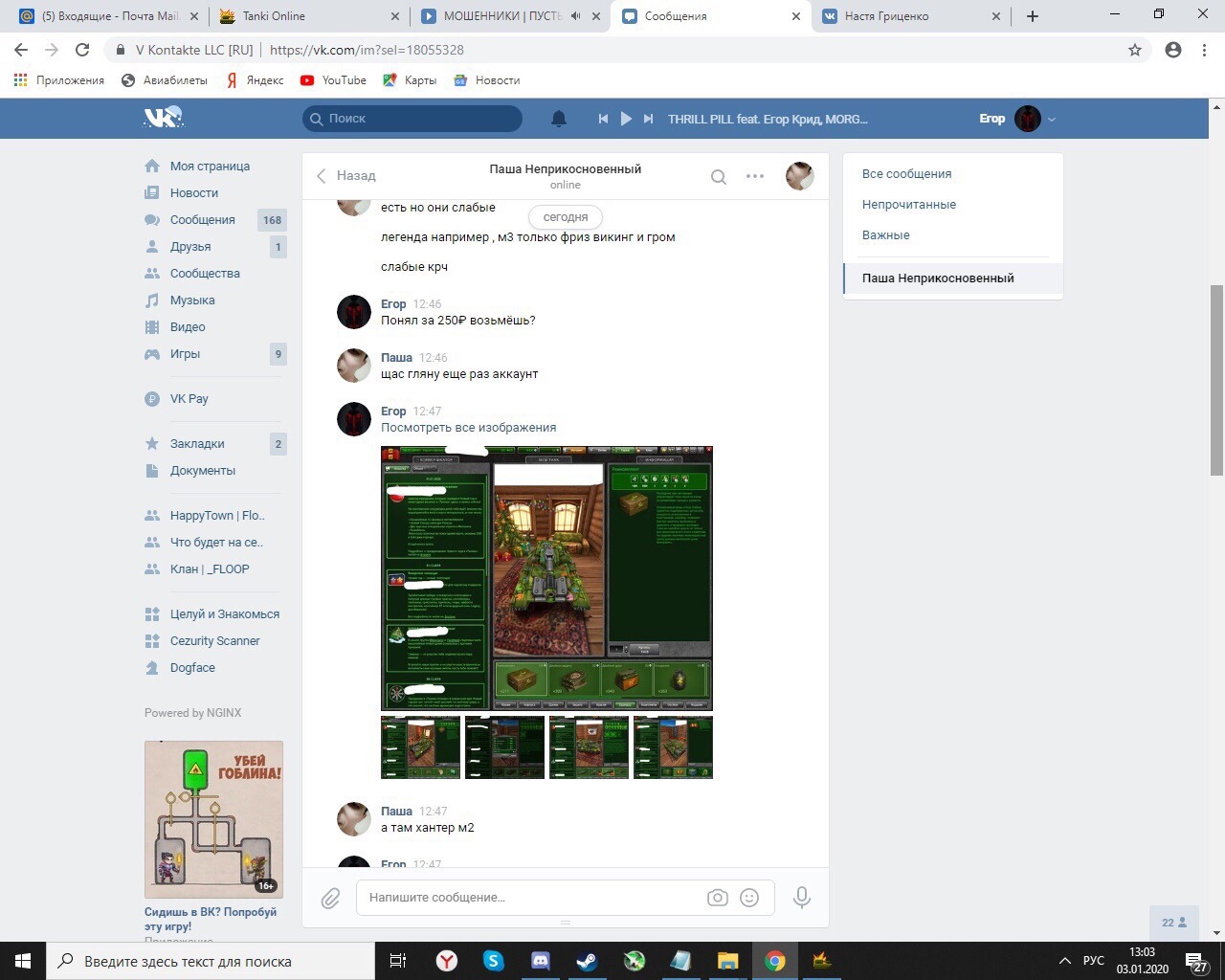
Task: Select Непрочитанные messages filter
Action: click(x=908, y=205)
